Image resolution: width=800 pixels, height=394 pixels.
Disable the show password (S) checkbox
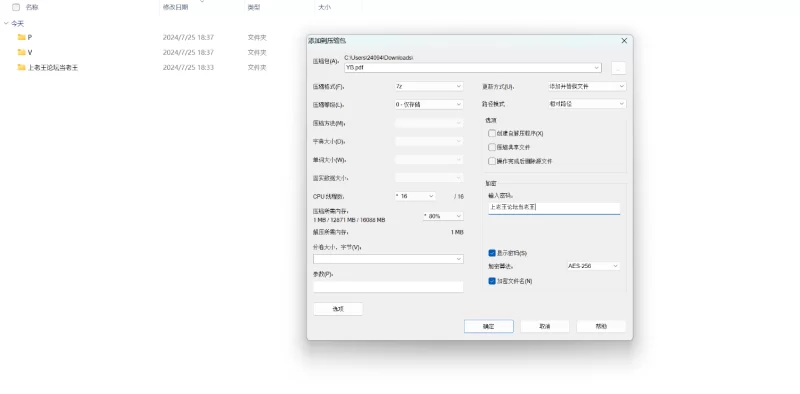[x=492, y=253]
